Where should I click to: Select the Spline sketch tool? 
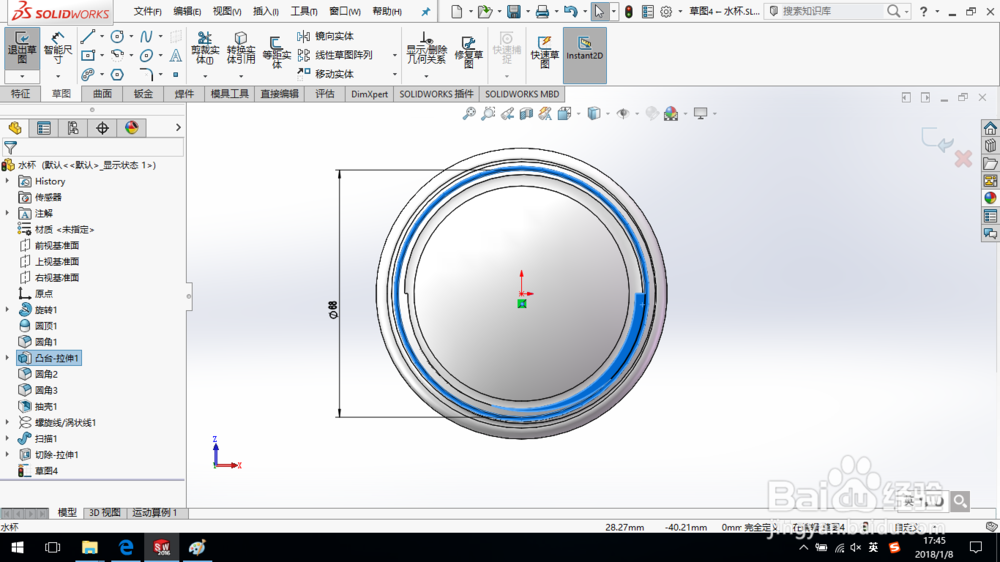click(x=146, y=36)
